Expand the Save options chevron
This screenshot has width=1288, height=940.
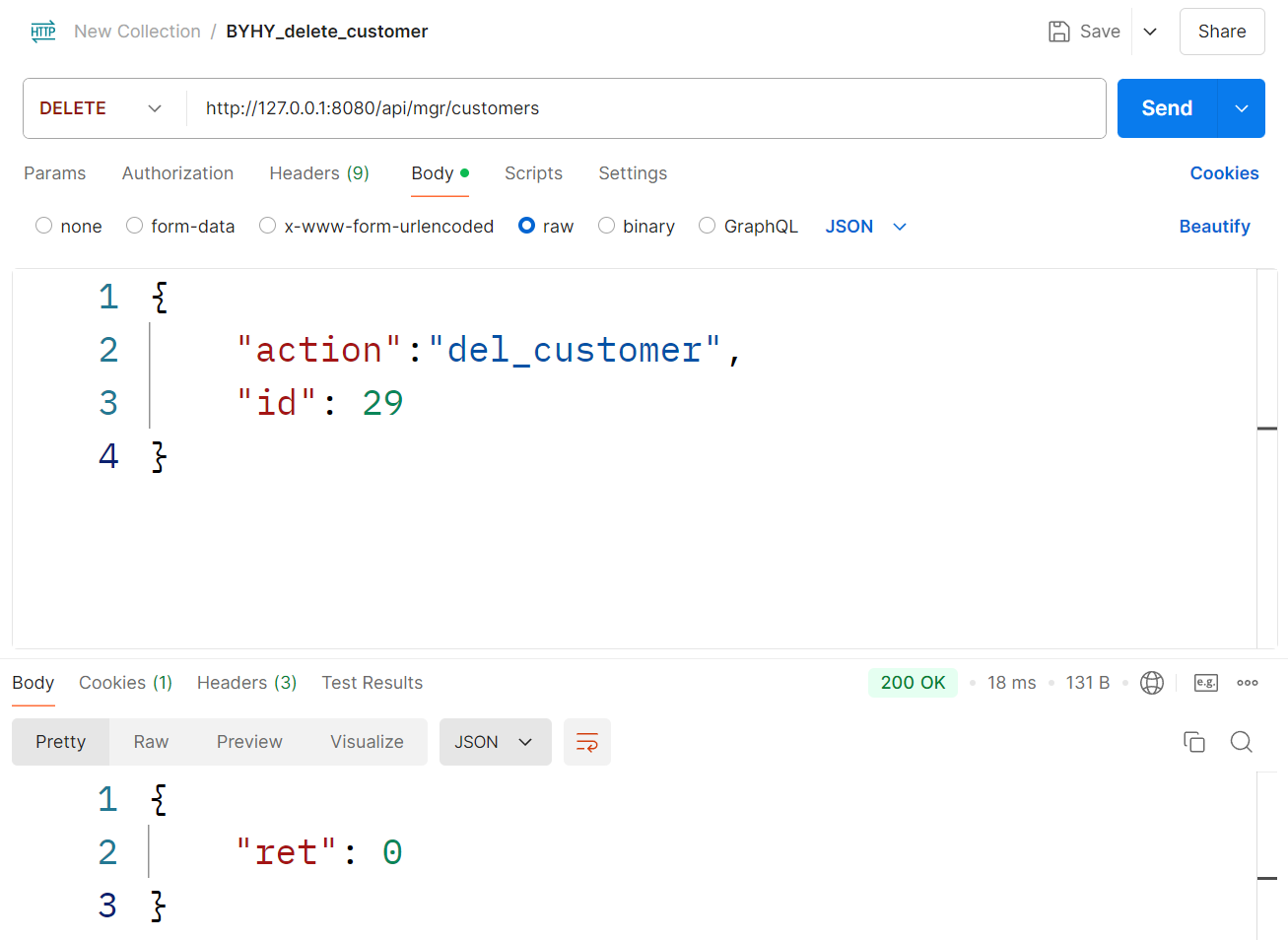coord(1150,32)
